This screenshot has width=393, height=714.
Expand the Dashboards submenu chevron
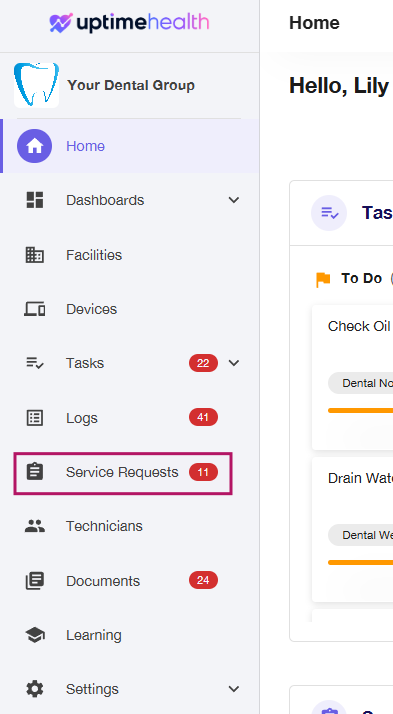tap(234, 200)
